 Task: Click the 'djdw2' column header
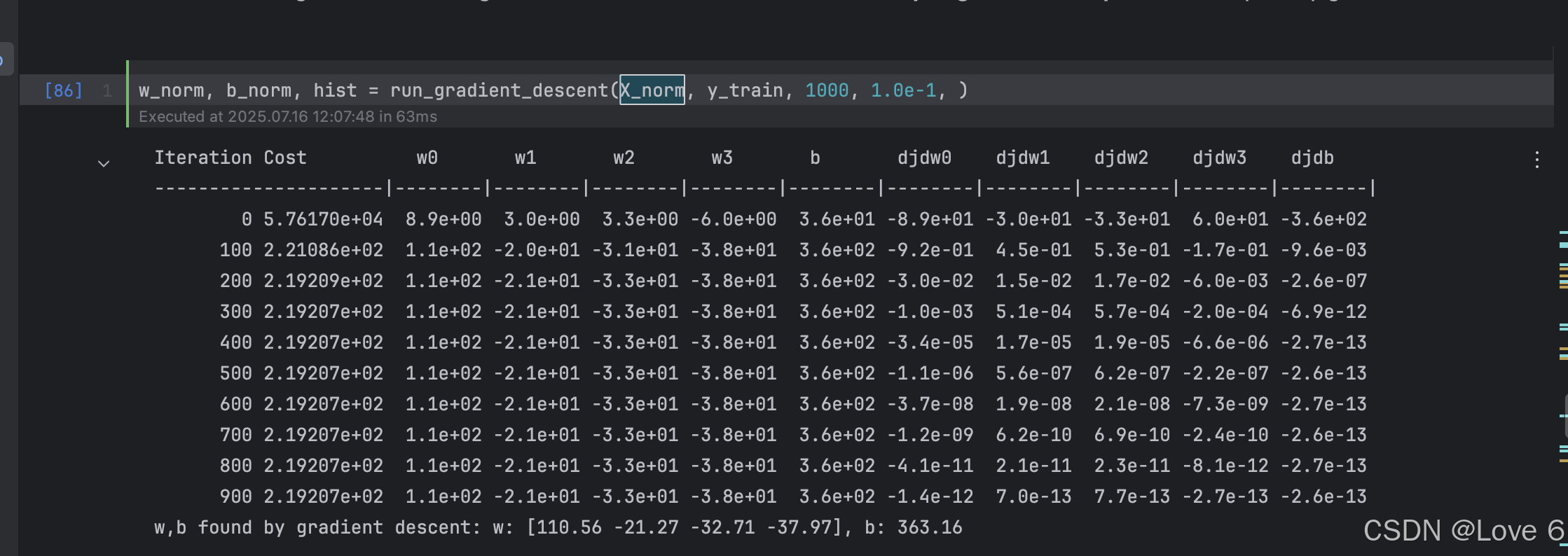point(1122,158)
